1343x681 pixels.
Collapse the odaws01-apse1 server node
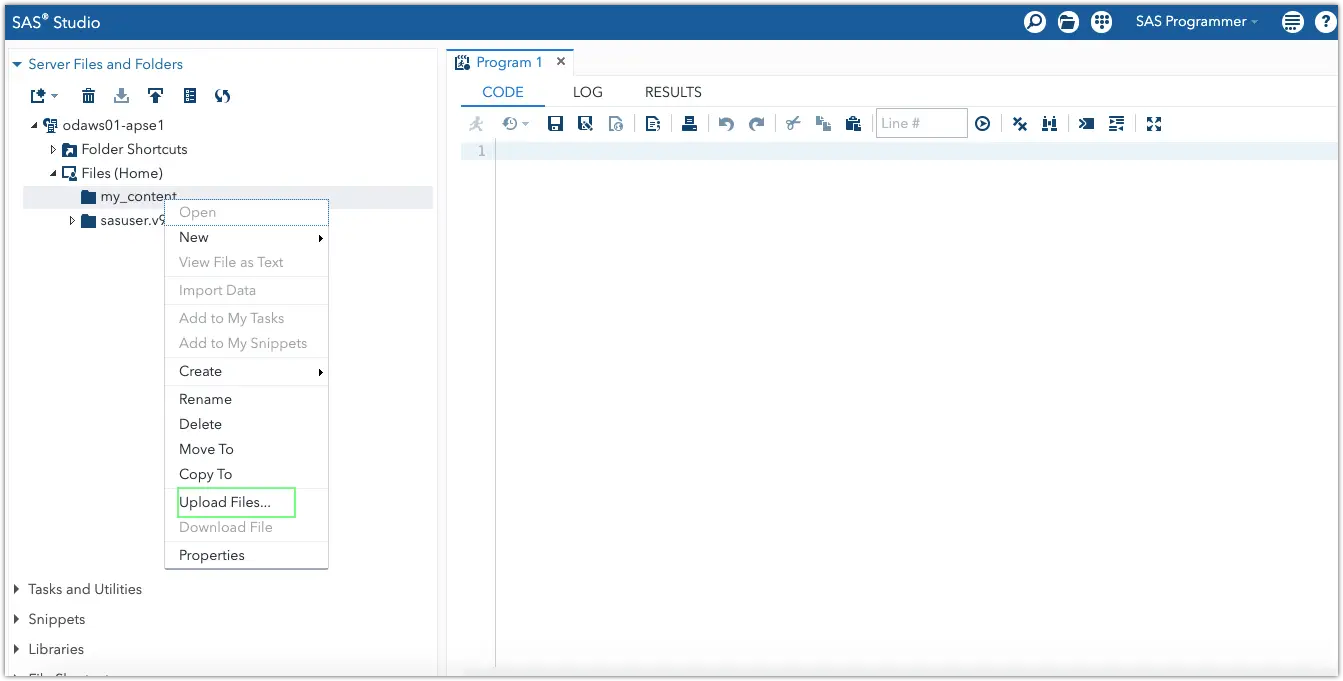coord(34,126)
